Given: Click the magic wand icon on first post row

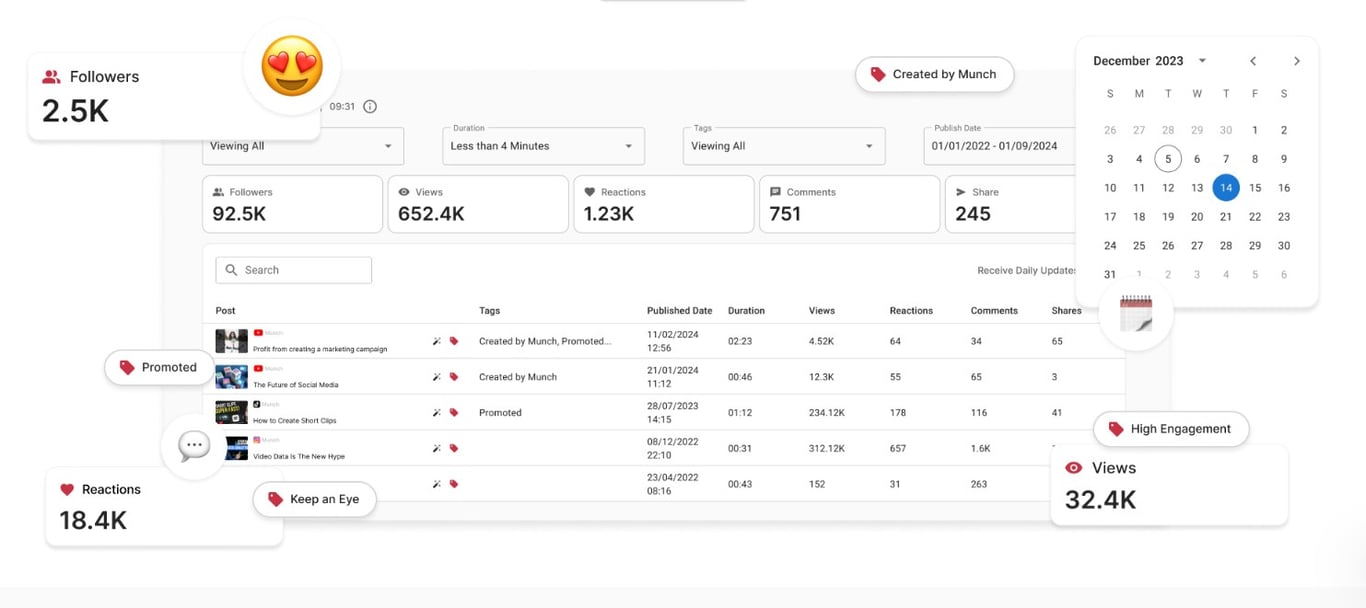Looking at the screenshot, I should click(437, 341).
